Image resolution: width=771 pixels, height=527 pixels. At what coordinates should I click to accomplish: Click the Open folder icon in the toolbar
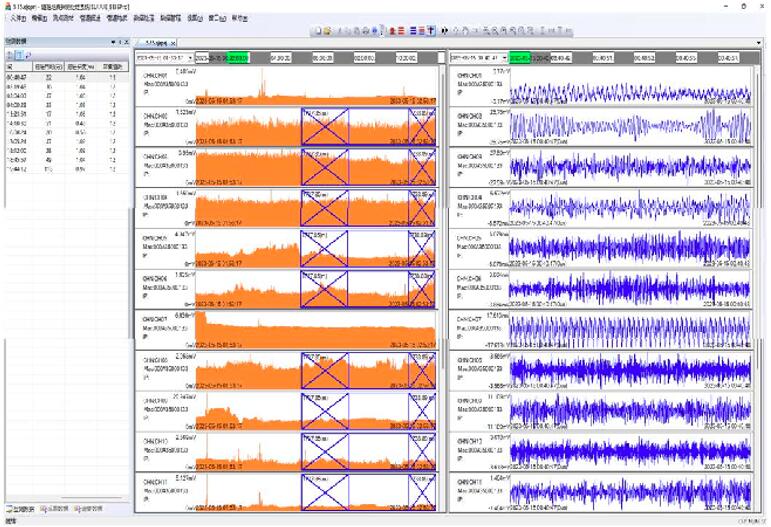(x=327, y=30)
